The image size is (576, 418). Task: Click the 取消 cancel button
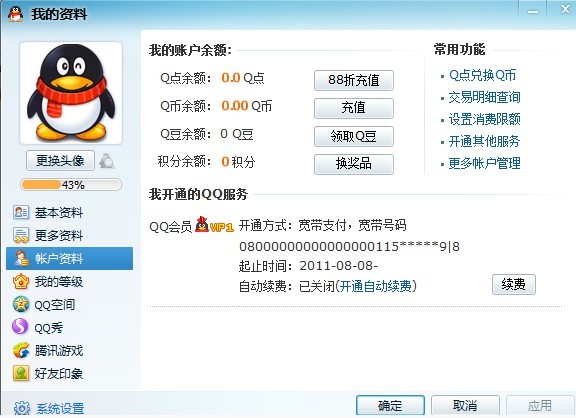click(x=465, y=406)
